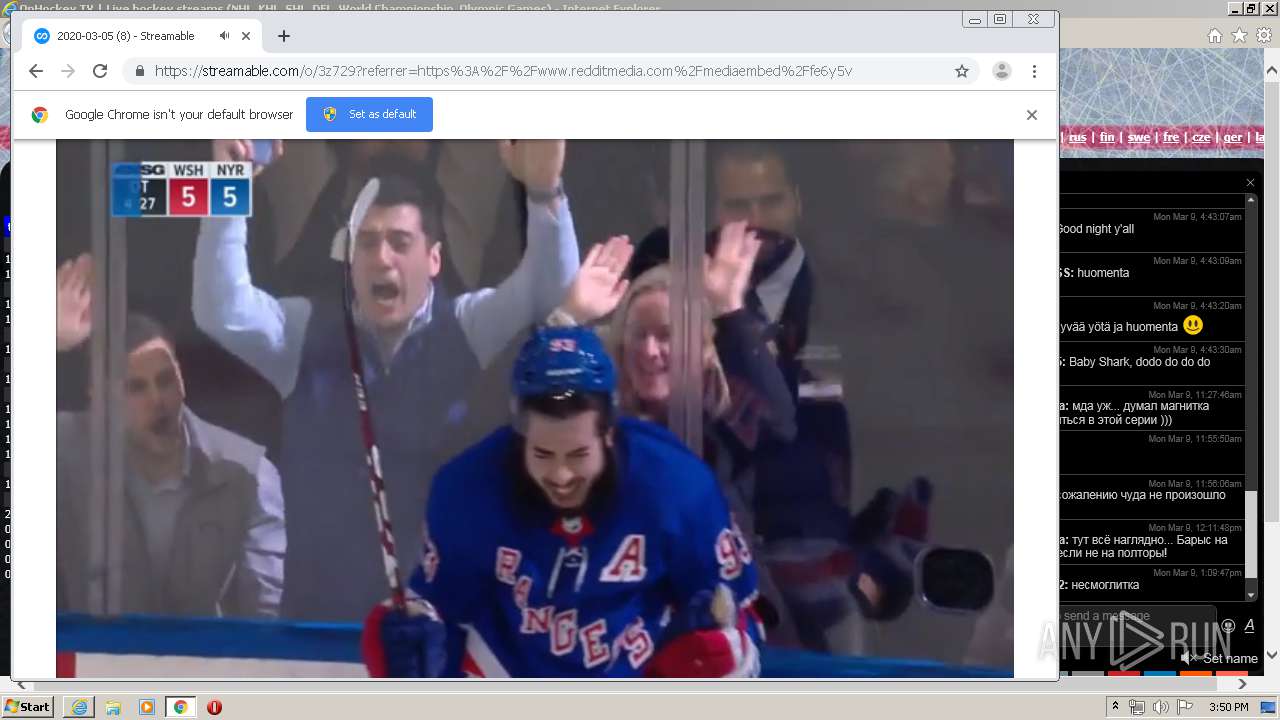1280x720 pixels.
Task: Click the 3:50 PM clock
Action: pos(1228,707)
